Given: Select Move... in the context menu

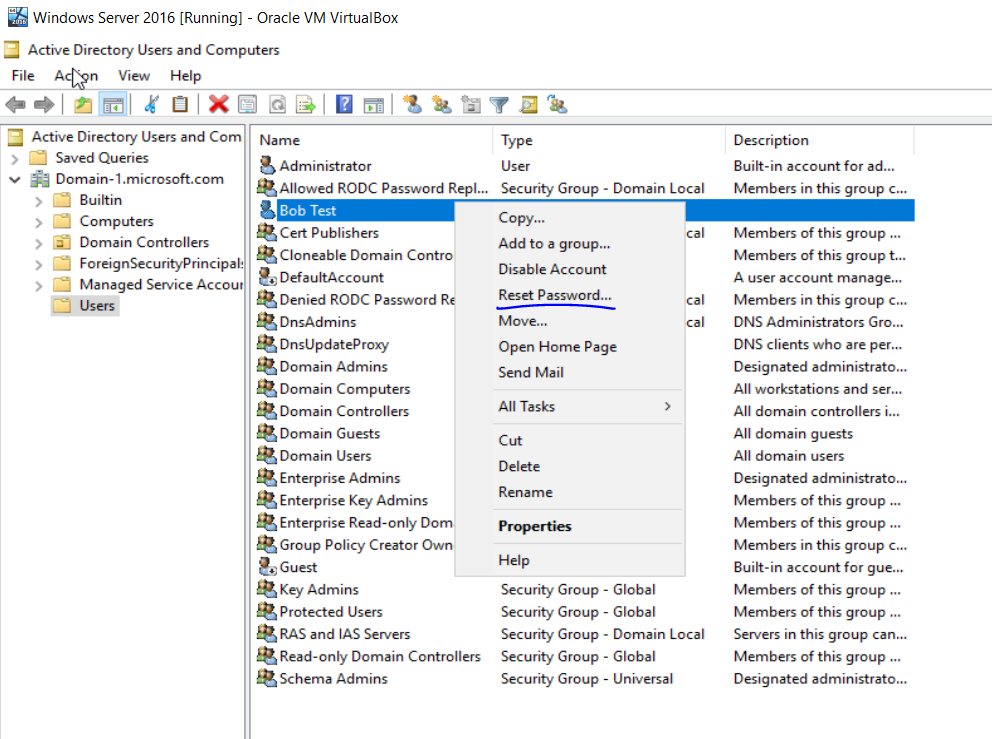Looking at the screenshot, I should tap(523, 321).
